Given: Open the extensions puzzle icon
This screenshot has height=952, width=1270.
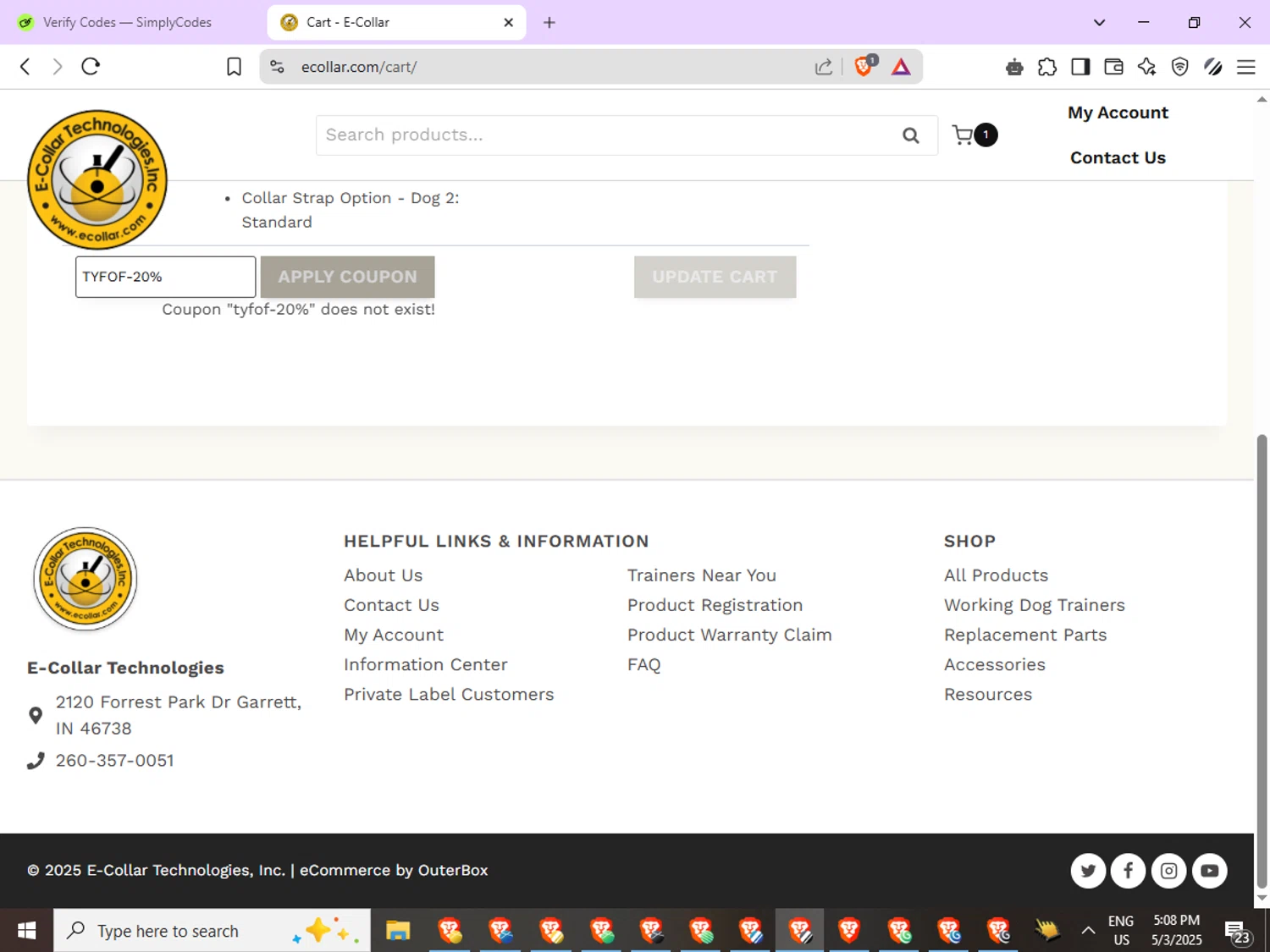Looking at the screenshot, I should point(1047,67).
